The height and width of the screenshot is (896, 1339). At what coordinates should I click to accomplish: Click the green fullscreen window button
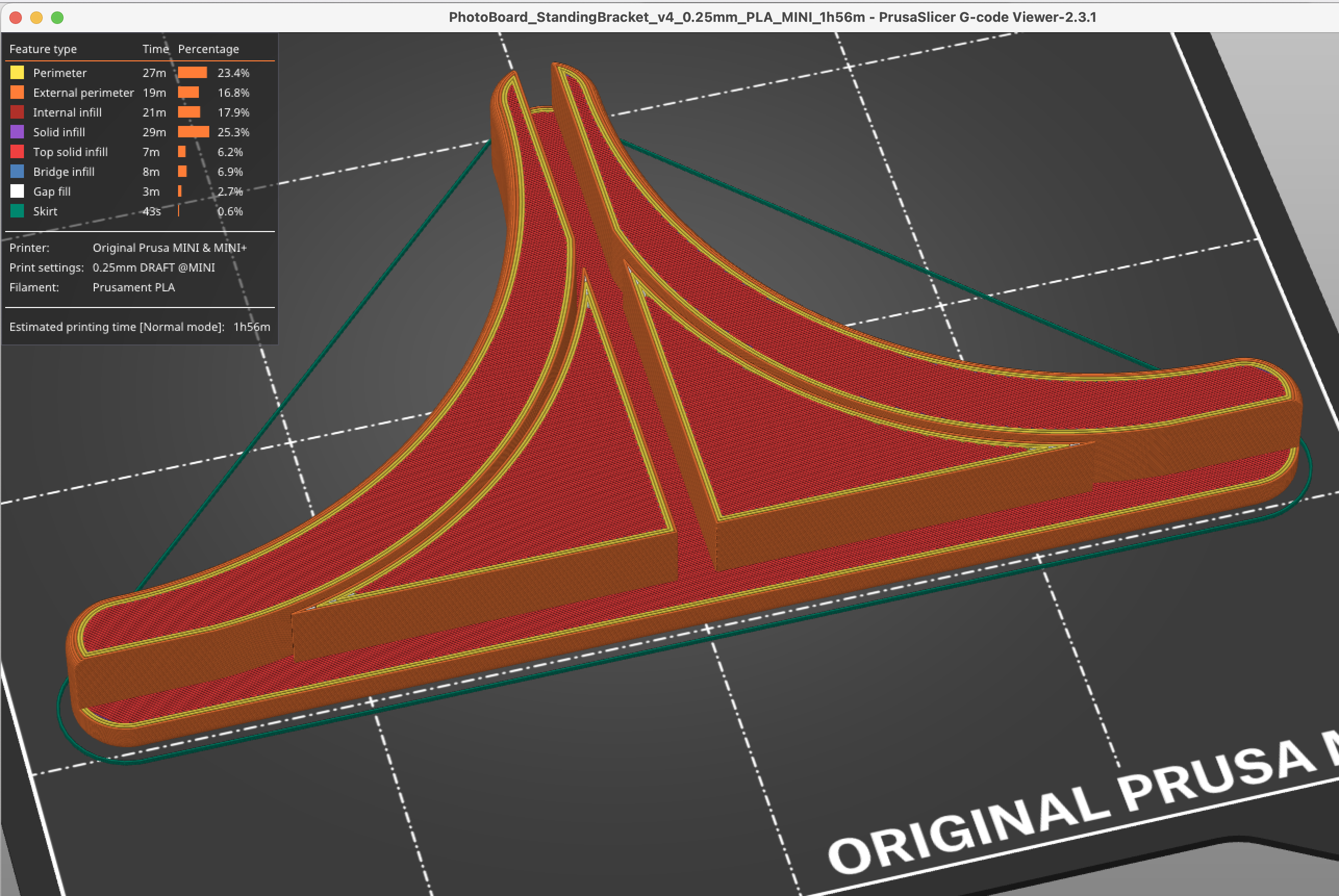point(57,17)
